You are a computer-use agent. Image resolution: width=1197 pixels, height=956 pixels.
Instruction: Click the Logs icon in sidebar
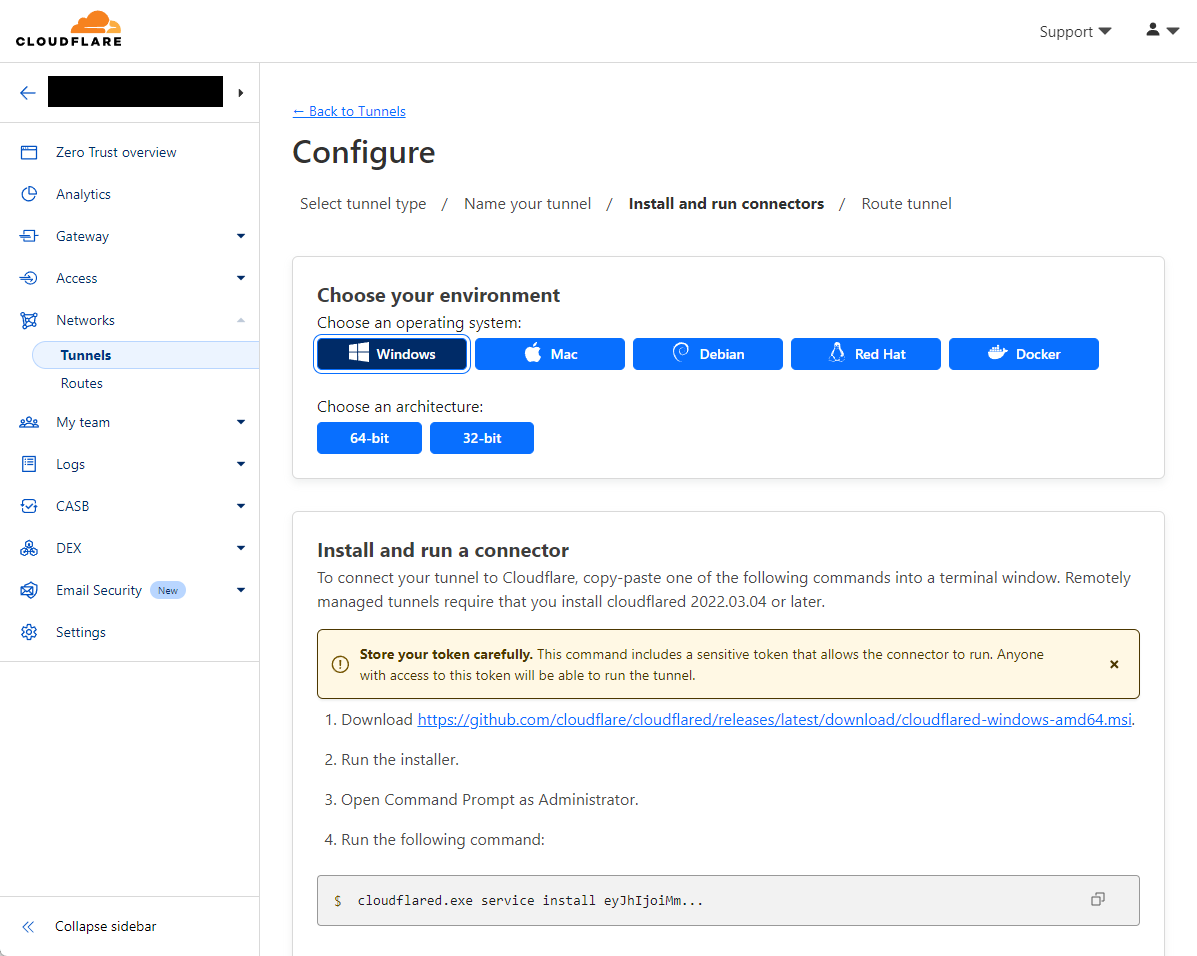pos(29,464)
